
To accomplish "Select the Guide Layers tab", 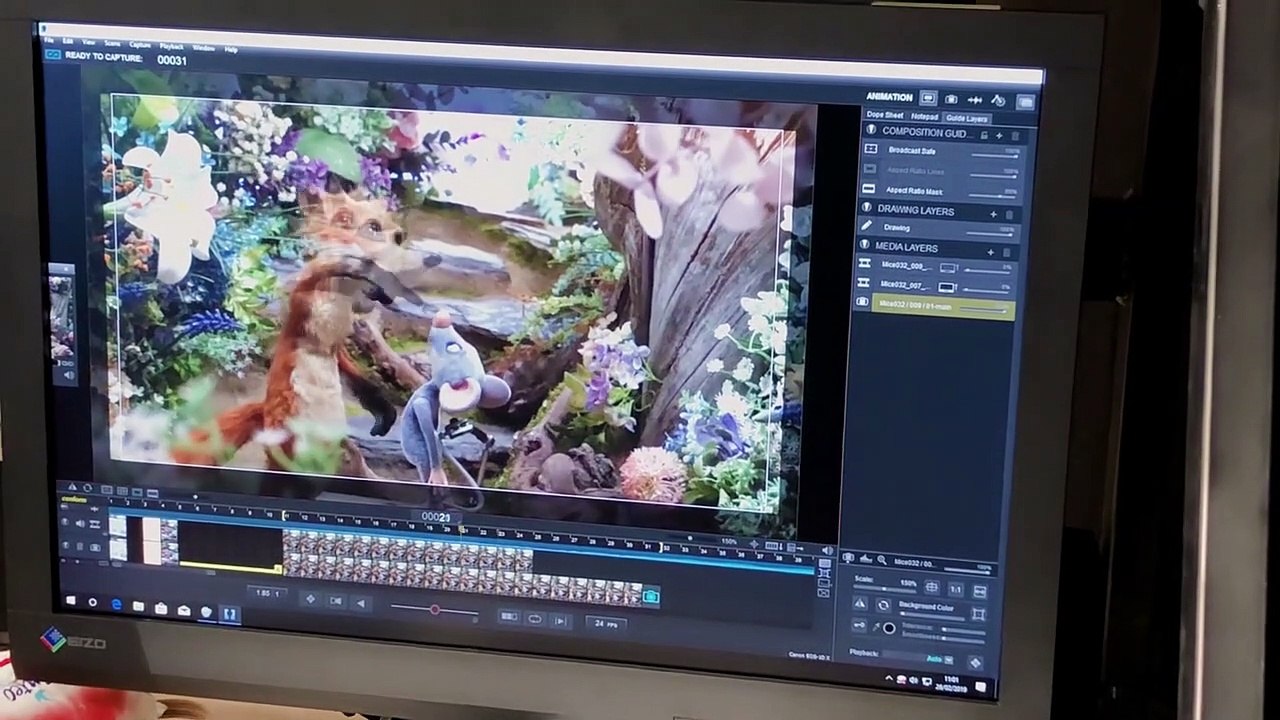I will point(967,119).
